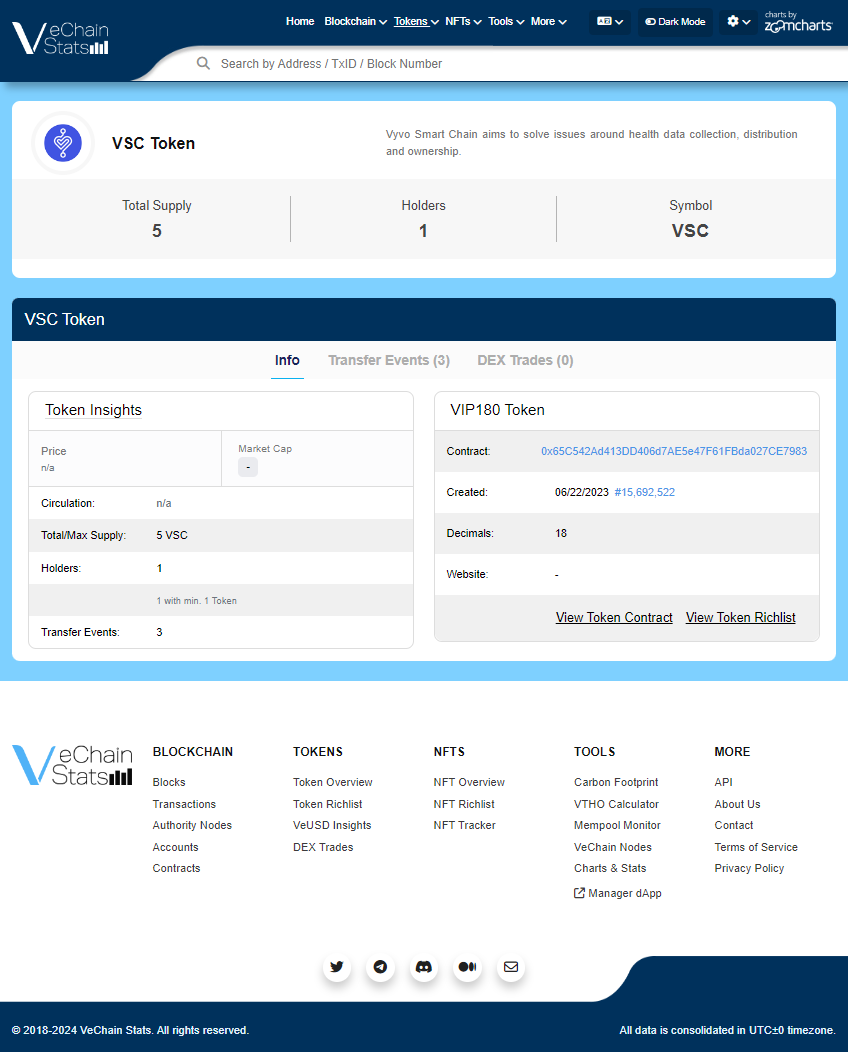Open VTHO Calculator footer link
848x1052 pixels.
click(617, 804)
